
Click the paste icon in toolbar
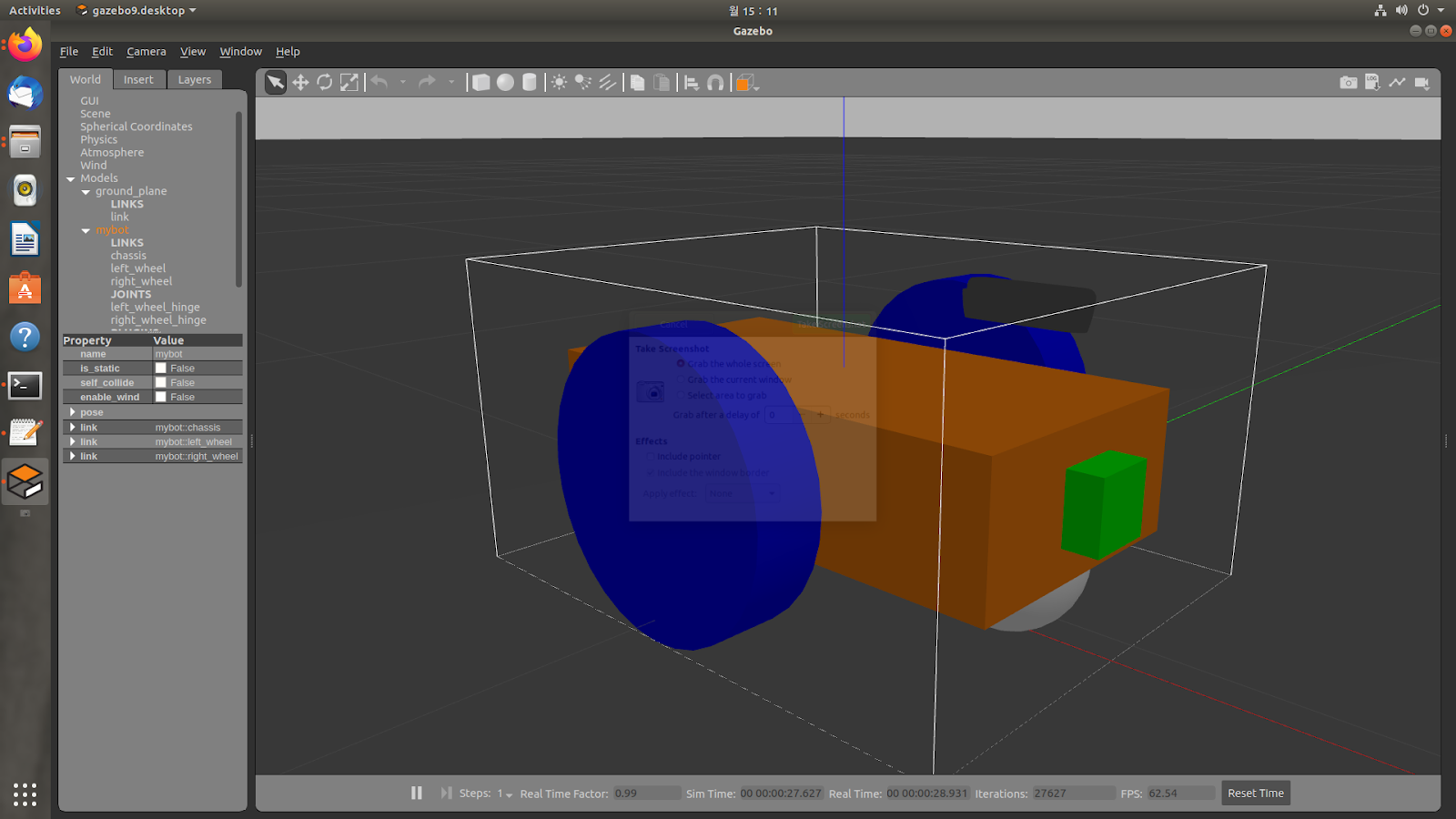pos(662,83)
